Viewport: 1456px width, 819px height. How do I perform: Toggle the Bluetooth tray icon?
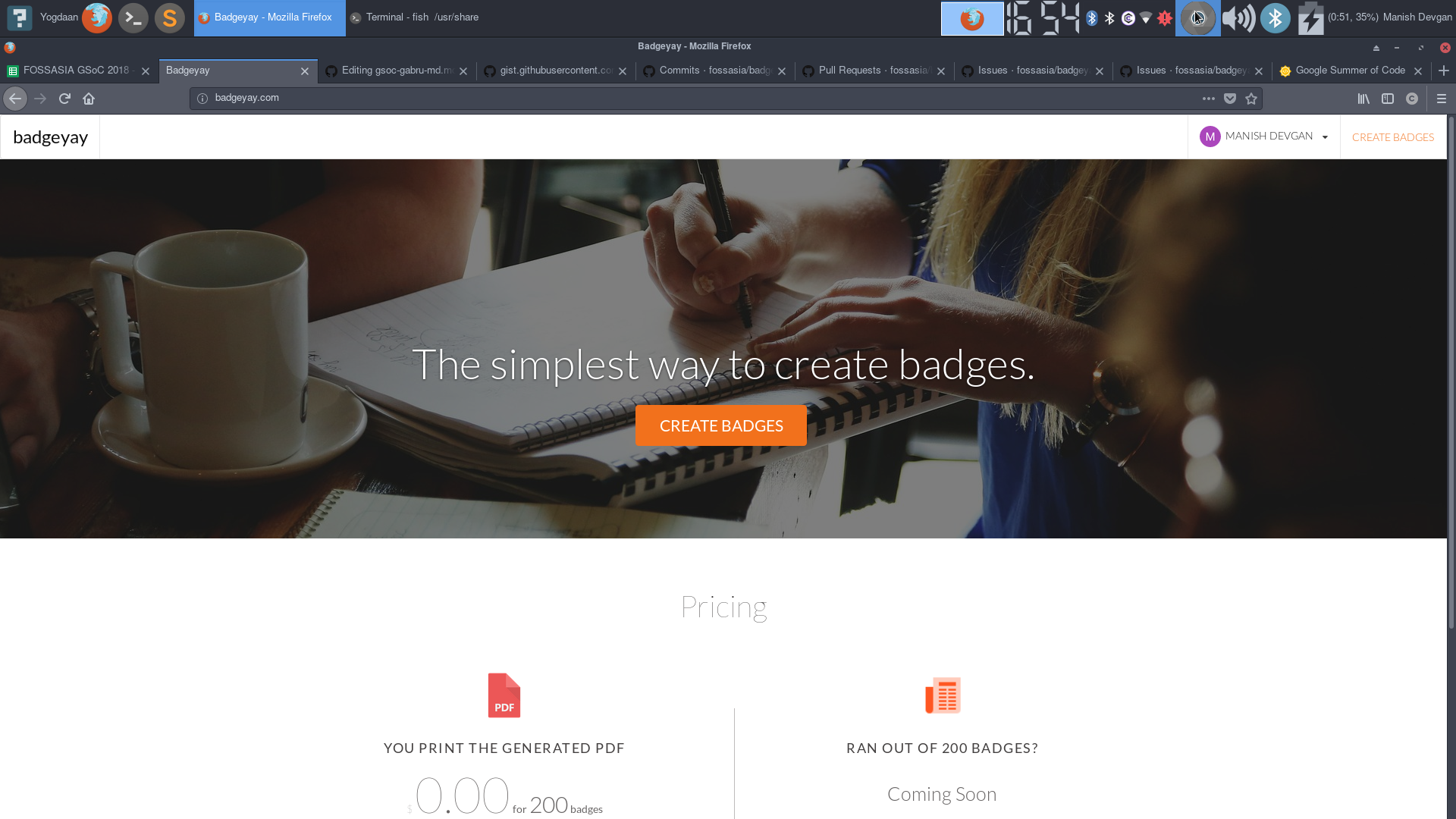pyautogui.click(x=1276, y=18)
